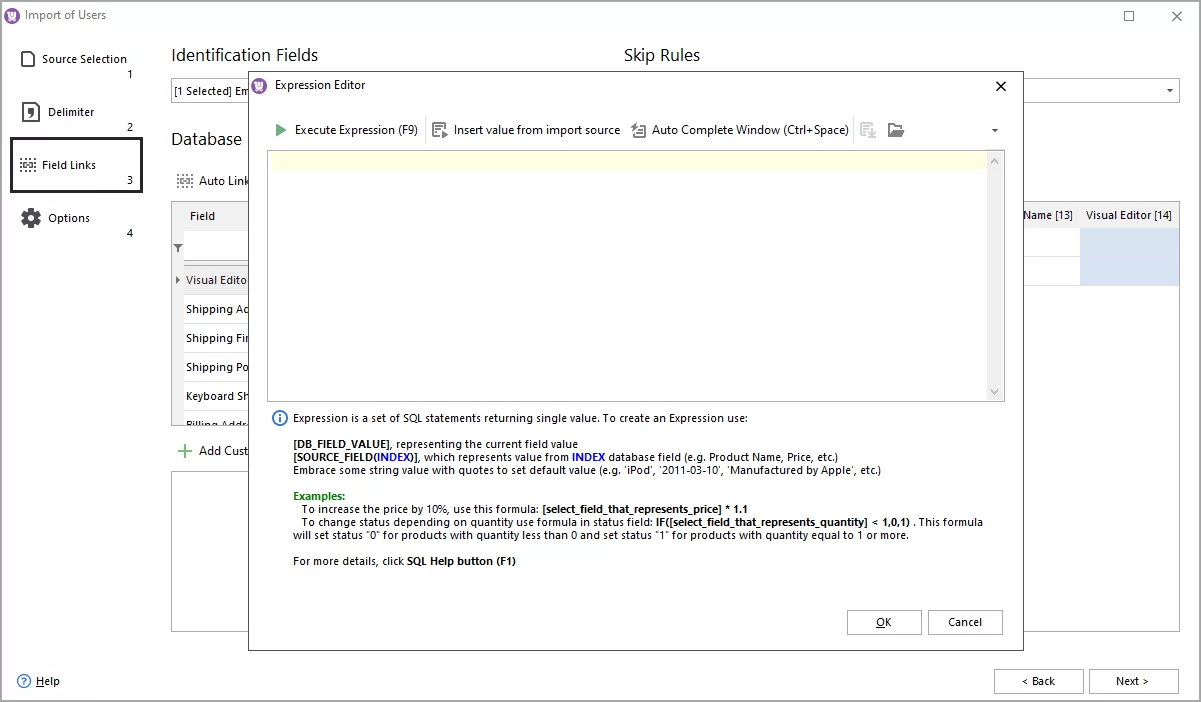Open the Skip Rules dropdown arrow
1201x702 pixels.
tap(1170, 91)
